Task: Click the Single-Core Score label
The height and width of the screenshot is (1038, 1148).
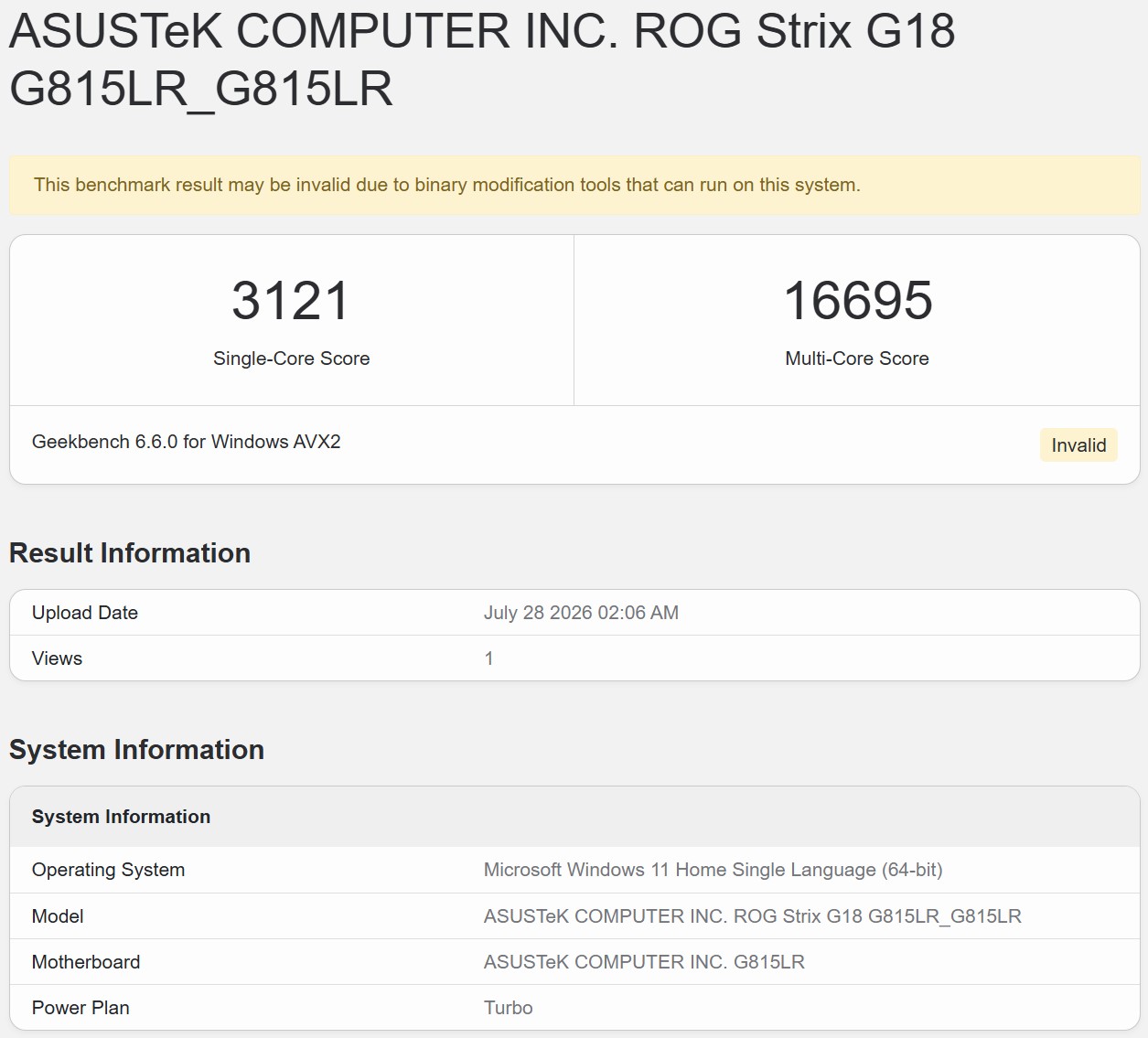Action: pyautogui.click(x=291, y=358)
